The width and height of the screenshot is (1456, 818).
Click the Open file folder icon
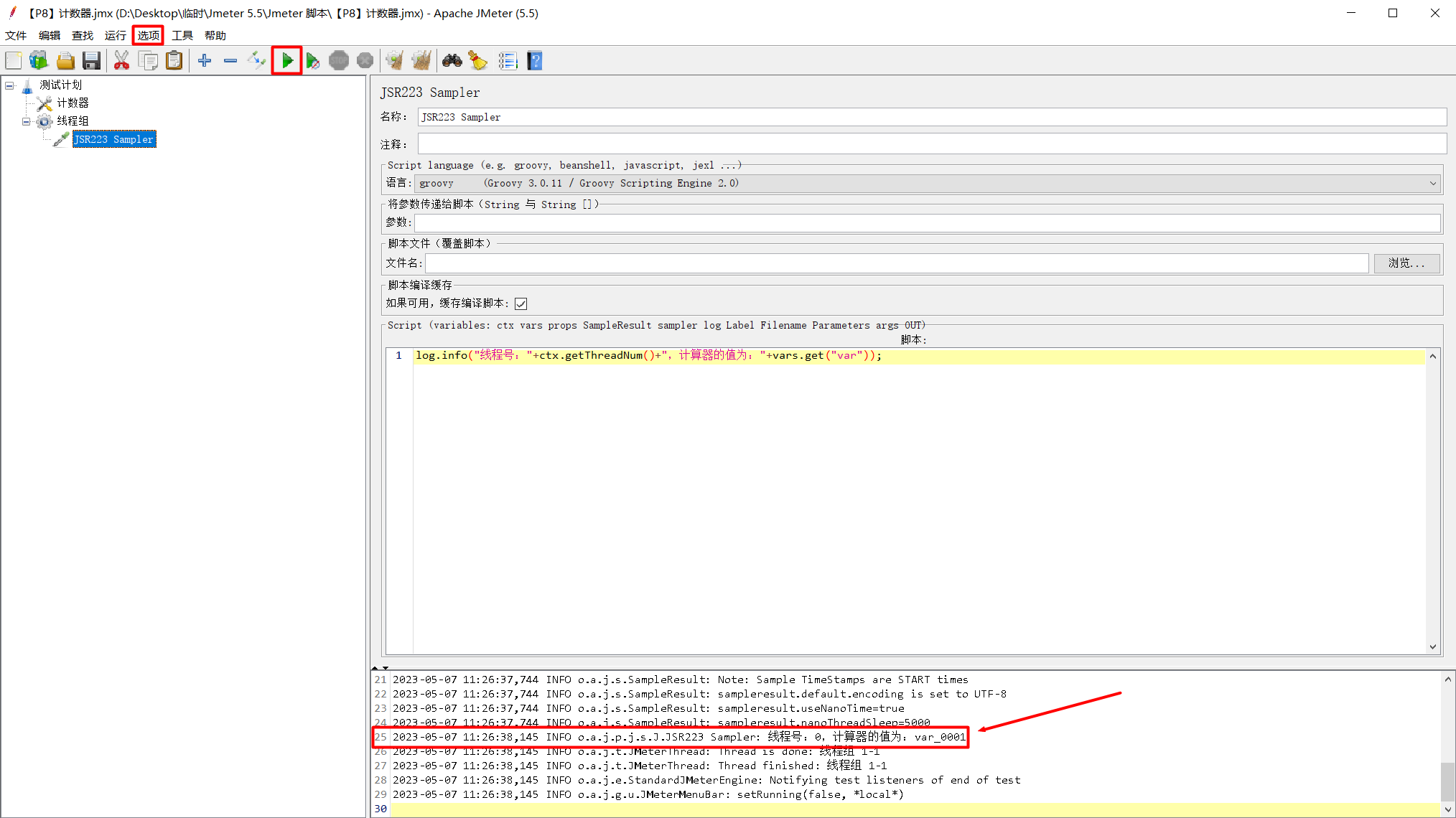[65, 61]
